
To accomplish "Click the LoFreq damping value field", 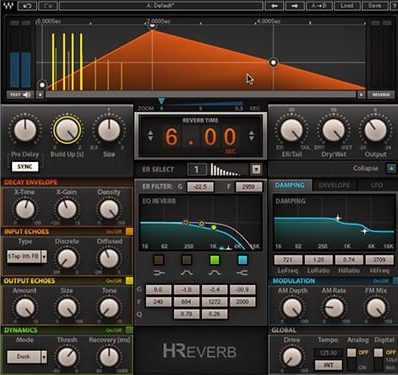I will [288, 260].
